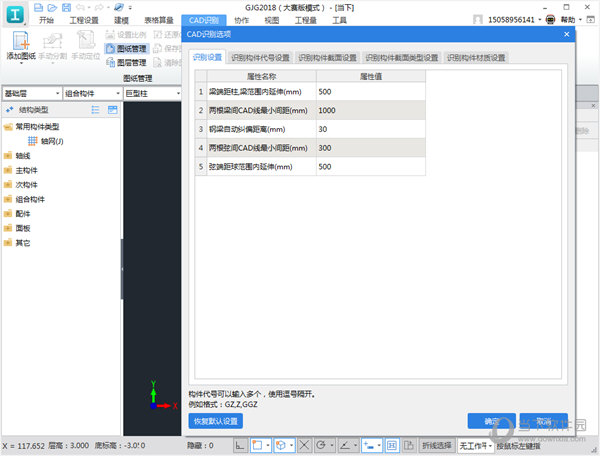The height and width of the screenshot is (456, 600).
Task: Click the application logo button
Action: coord(15,14)
